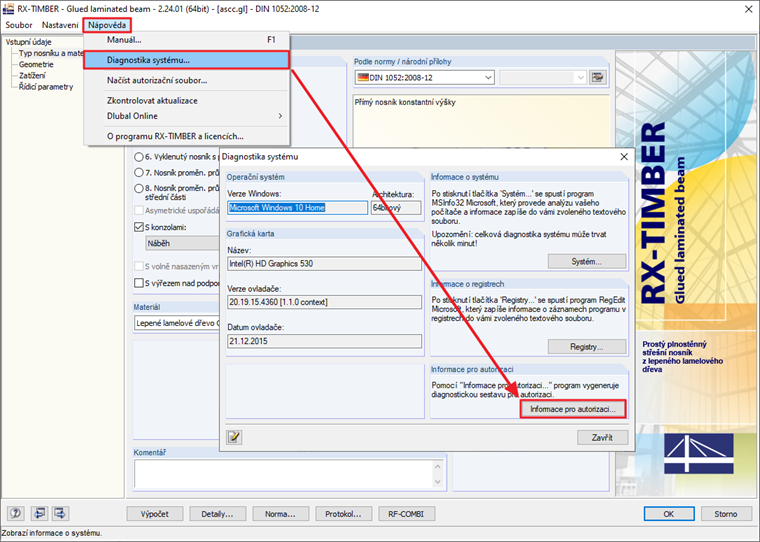Screen dimensions: 760x542
Task: Open the Nastavení menu
Action: point(60,25)
